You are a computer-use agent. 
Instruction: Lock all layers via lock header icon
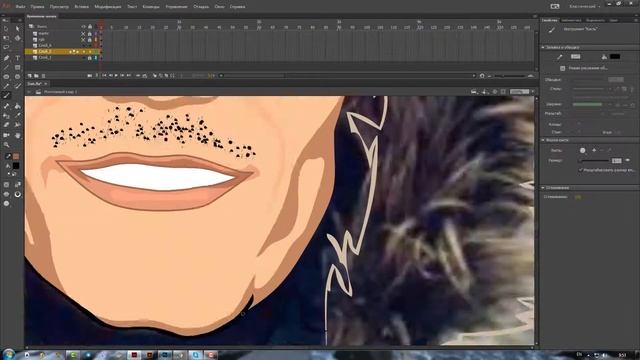[x=90, y=27]
